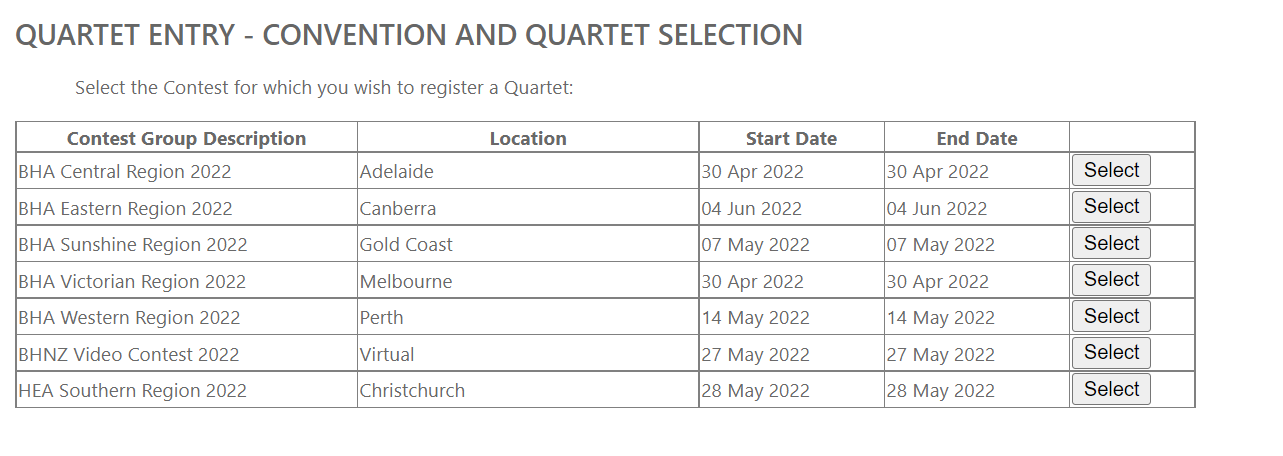Click the Quartet Entry page heading
This screenshot has width=1283, height=456.
pos(408,35)
